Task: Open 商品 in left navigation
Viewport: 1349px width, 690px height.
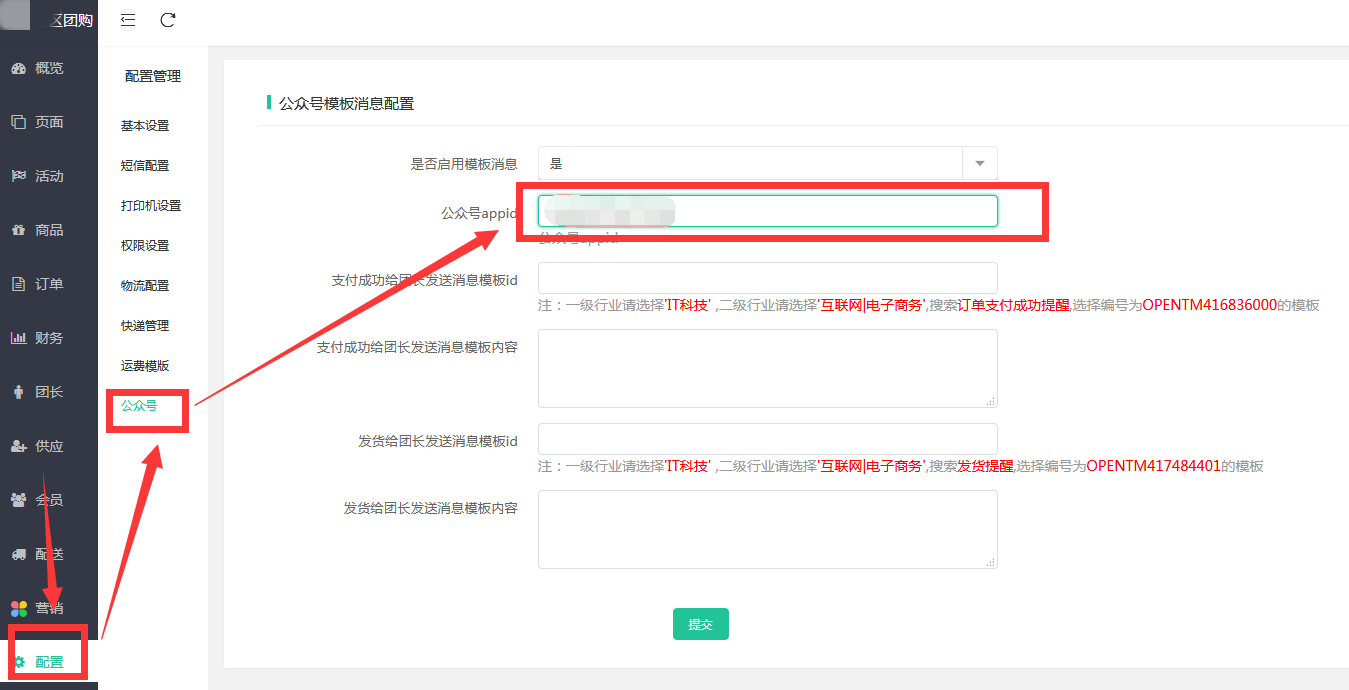Action: tap(49, 230)
